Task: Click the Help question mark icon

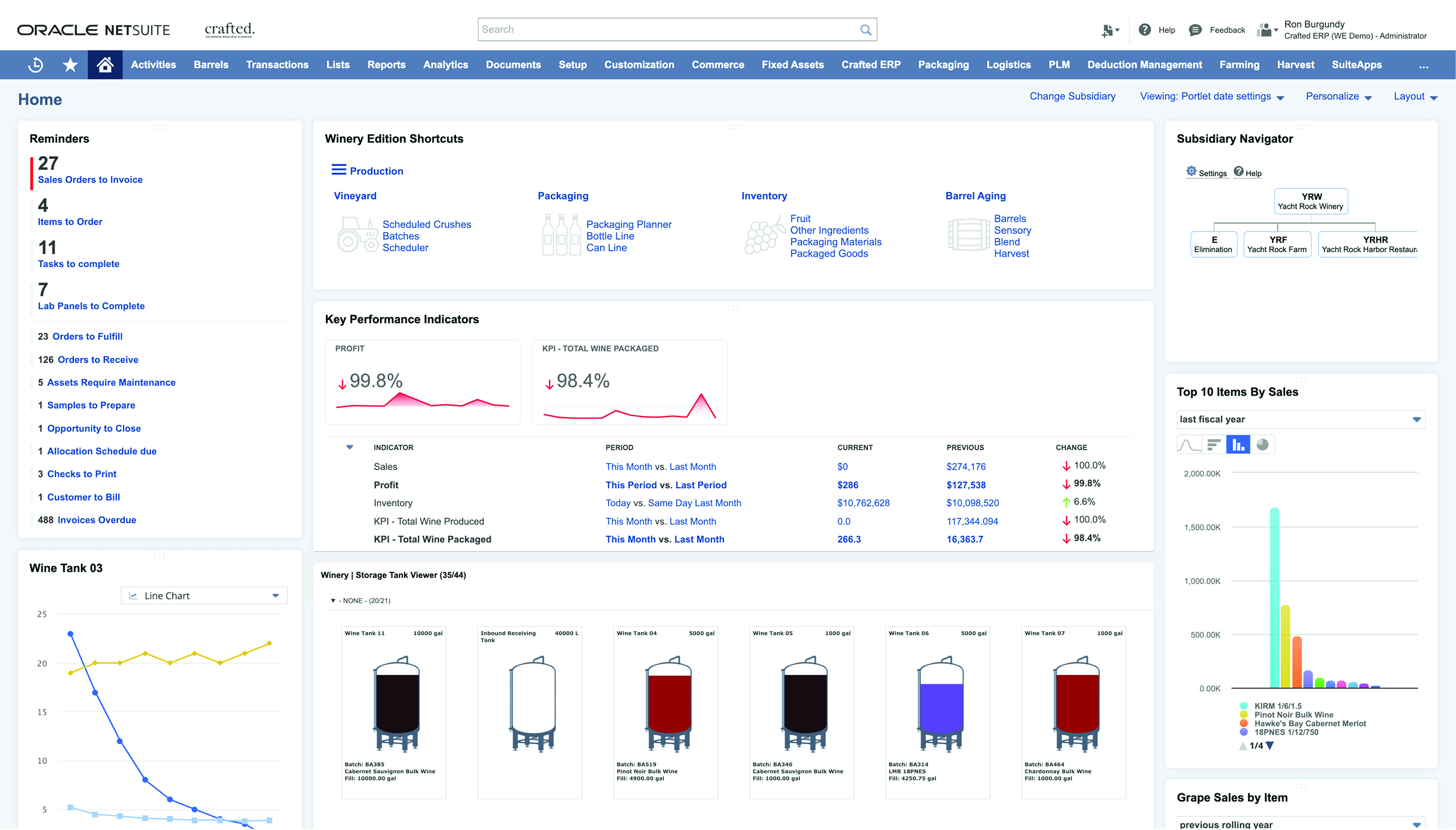Action: click(x=1145, y=29)
